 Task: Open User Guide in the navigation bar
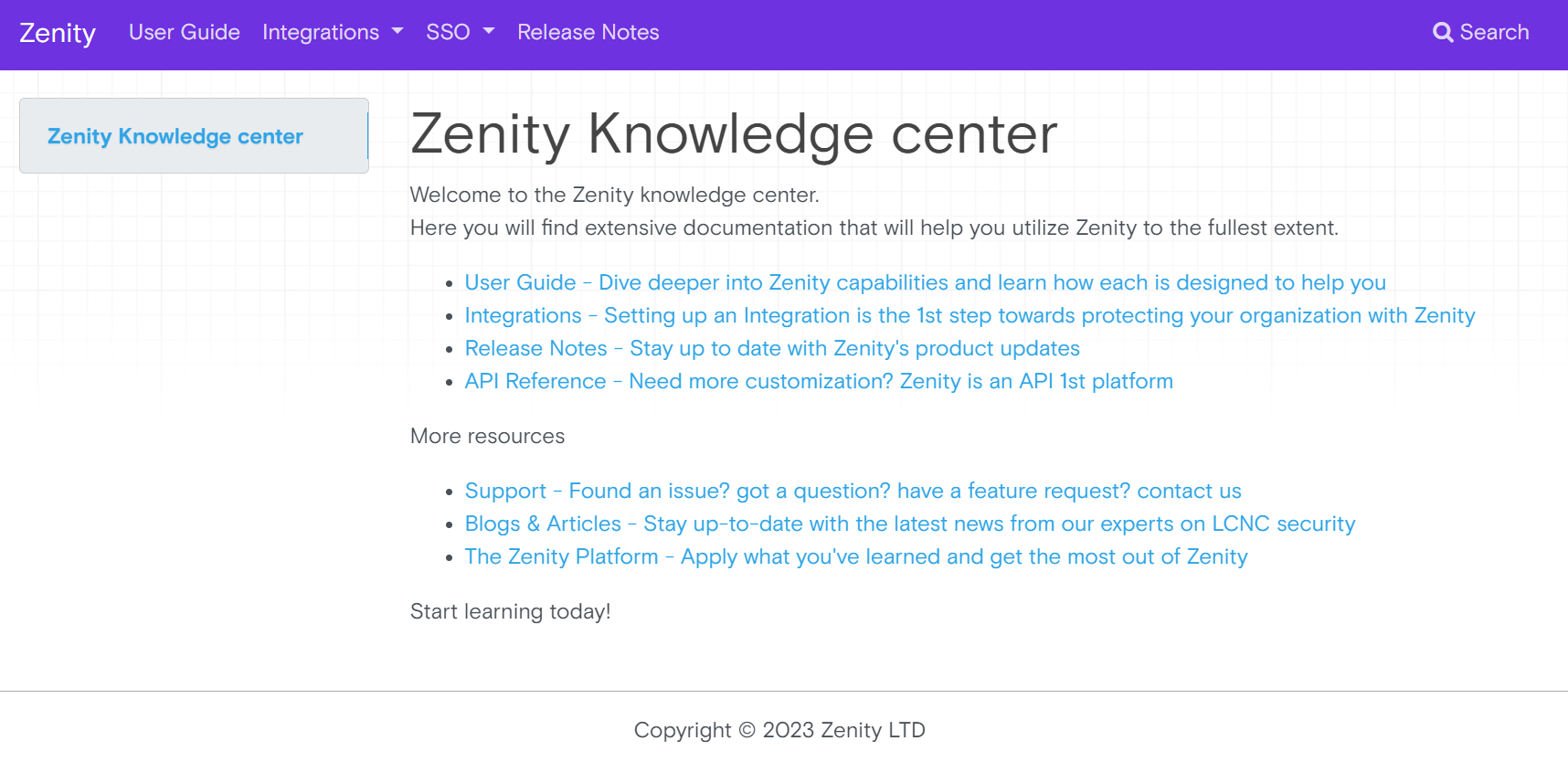185,33
